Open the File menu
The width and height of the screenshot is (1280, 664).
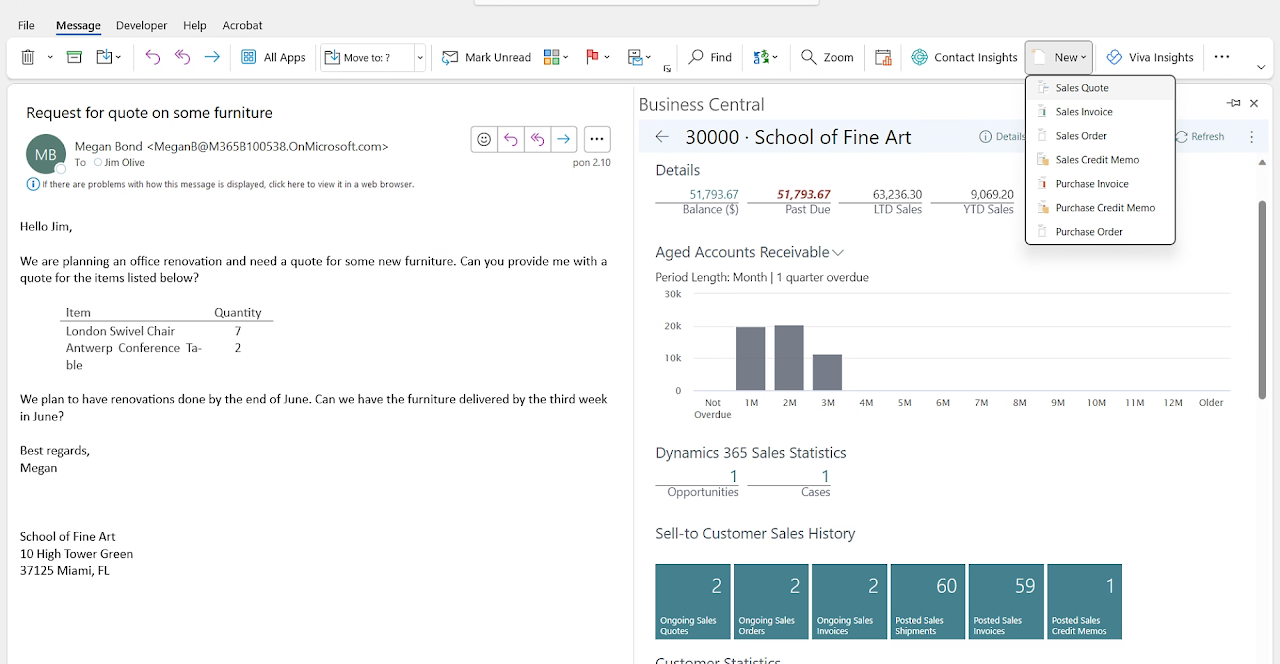click(x=26, y=25)
